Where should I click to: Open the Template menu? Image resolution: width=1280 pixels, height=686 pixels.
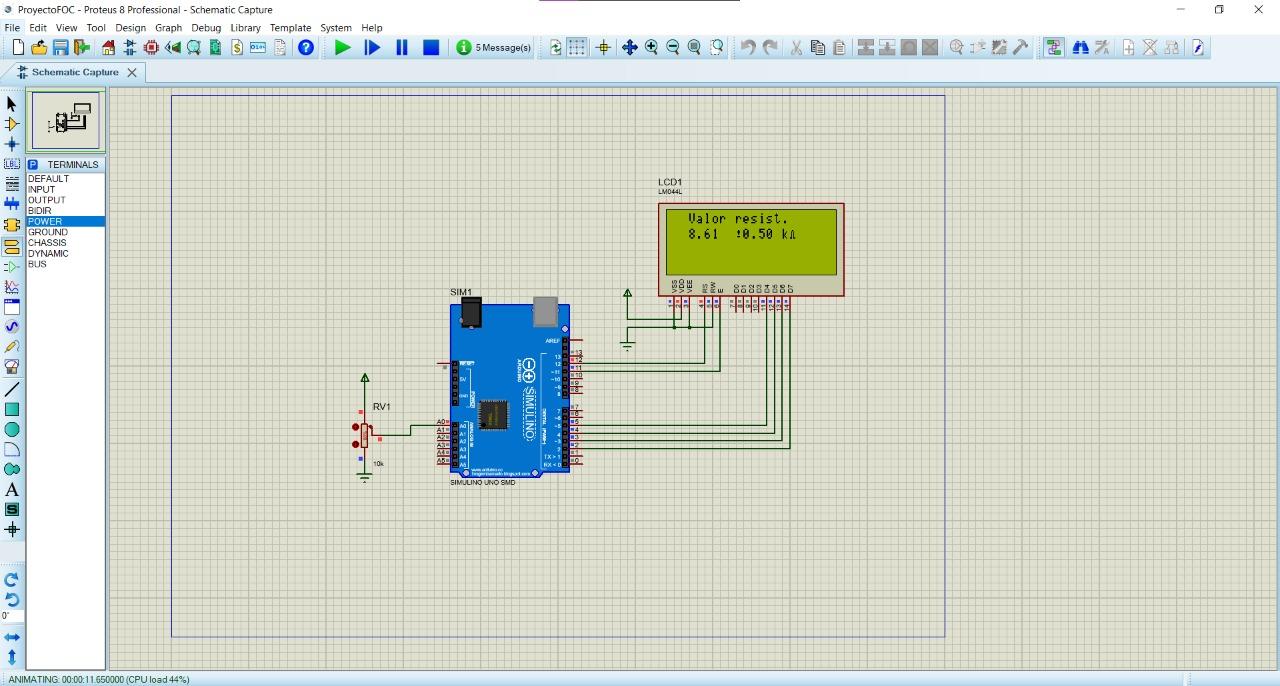(x=290, y=28)
